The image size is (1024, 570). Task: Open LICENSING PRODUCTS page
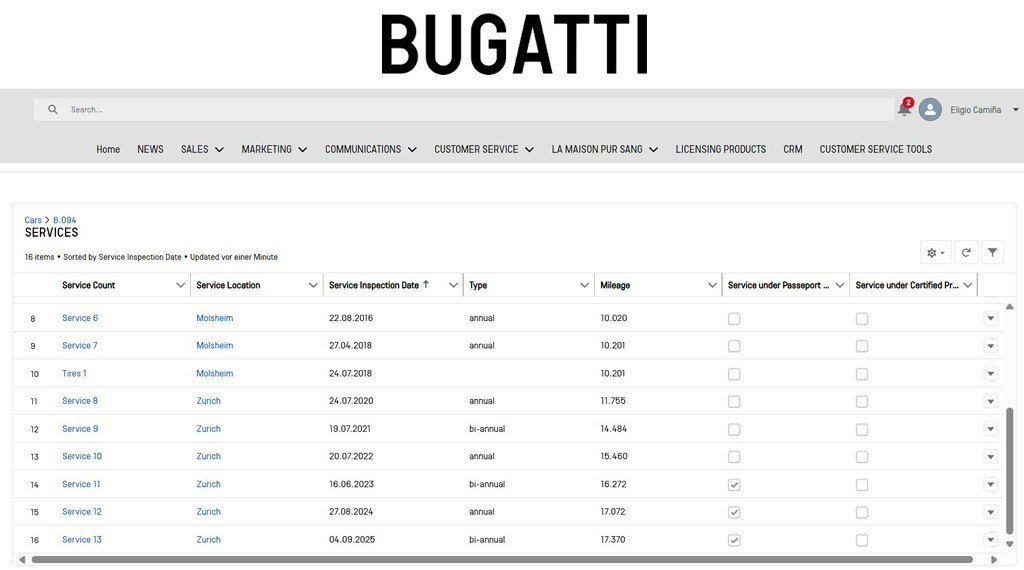[x=720, y=150]
